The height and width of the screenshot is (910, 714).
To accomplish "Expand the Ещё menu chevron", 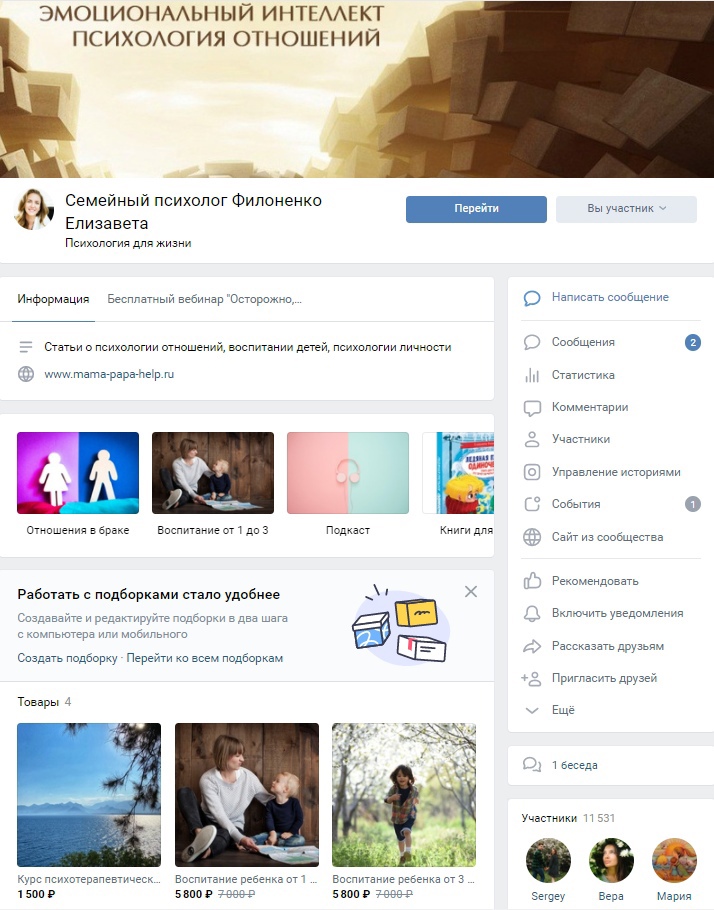I will point(532,710).
